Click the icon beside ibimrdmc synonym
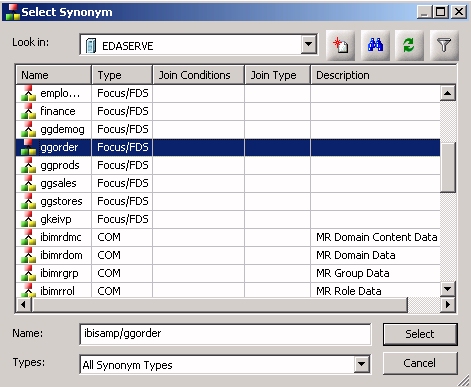 [x=28, y=237]
